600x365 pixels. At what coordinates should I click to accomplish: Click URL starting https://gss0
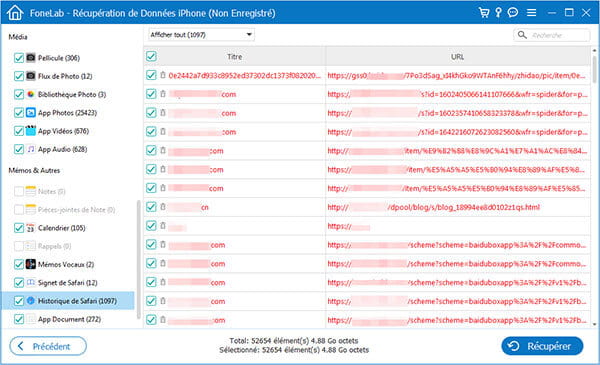(x=456, y=75)
